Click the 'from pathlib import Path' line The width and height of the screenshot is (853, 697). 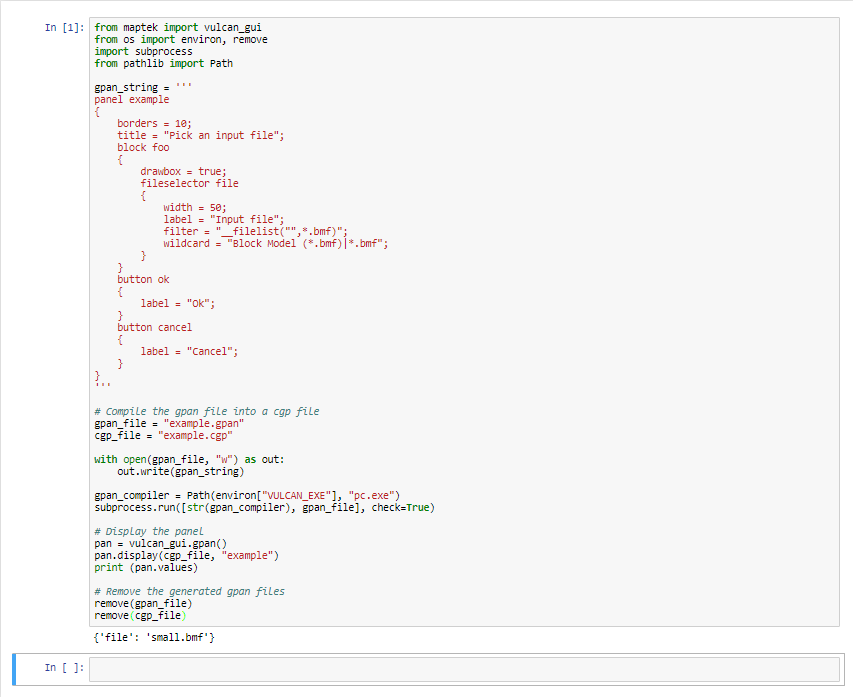point(164,64)
